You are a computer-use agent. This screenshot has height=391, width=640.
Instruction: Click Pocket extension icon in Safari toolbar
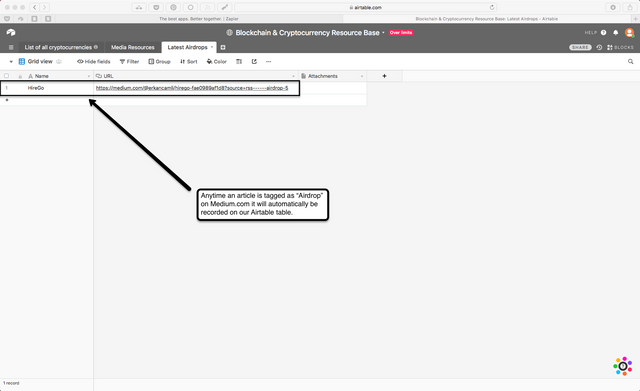[x=156, y=7]
